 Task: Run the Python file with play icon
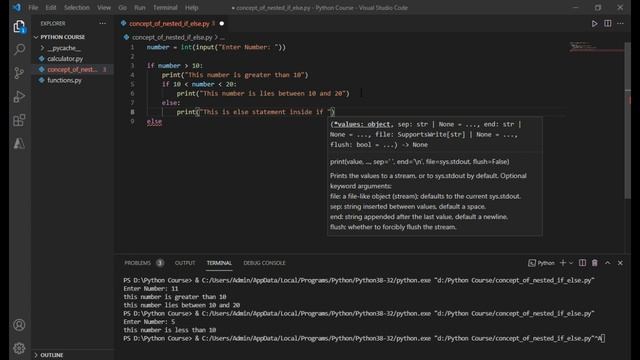tap(594, 24)
